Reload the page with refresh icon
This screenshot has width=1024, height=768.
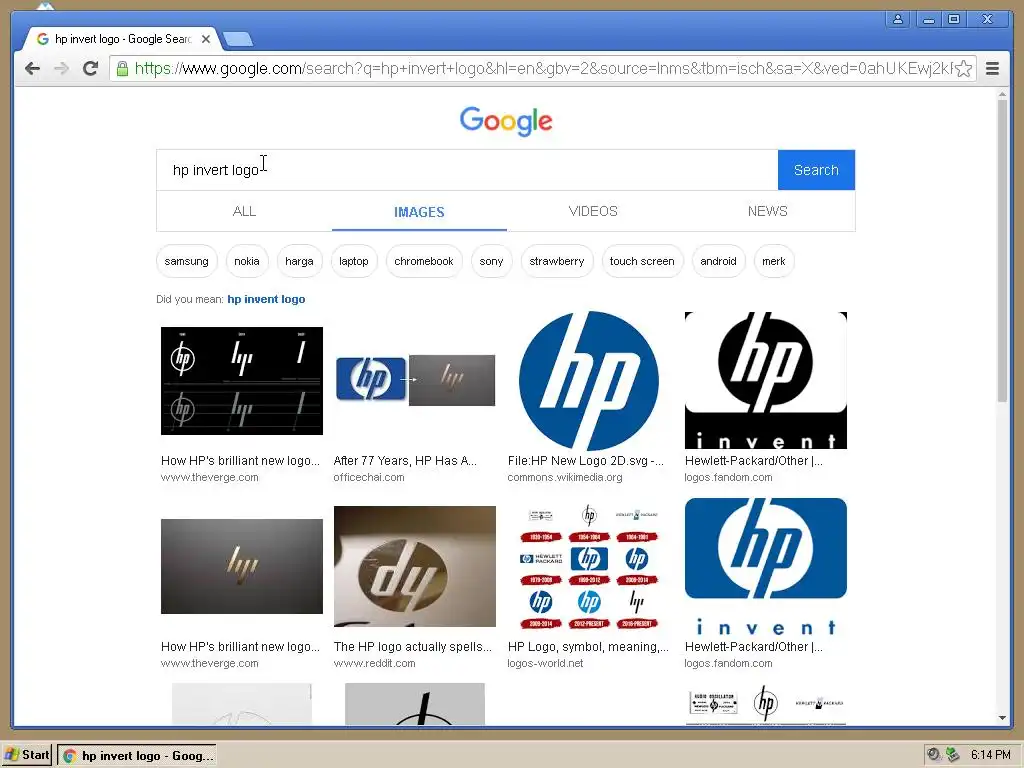(91, 69)
